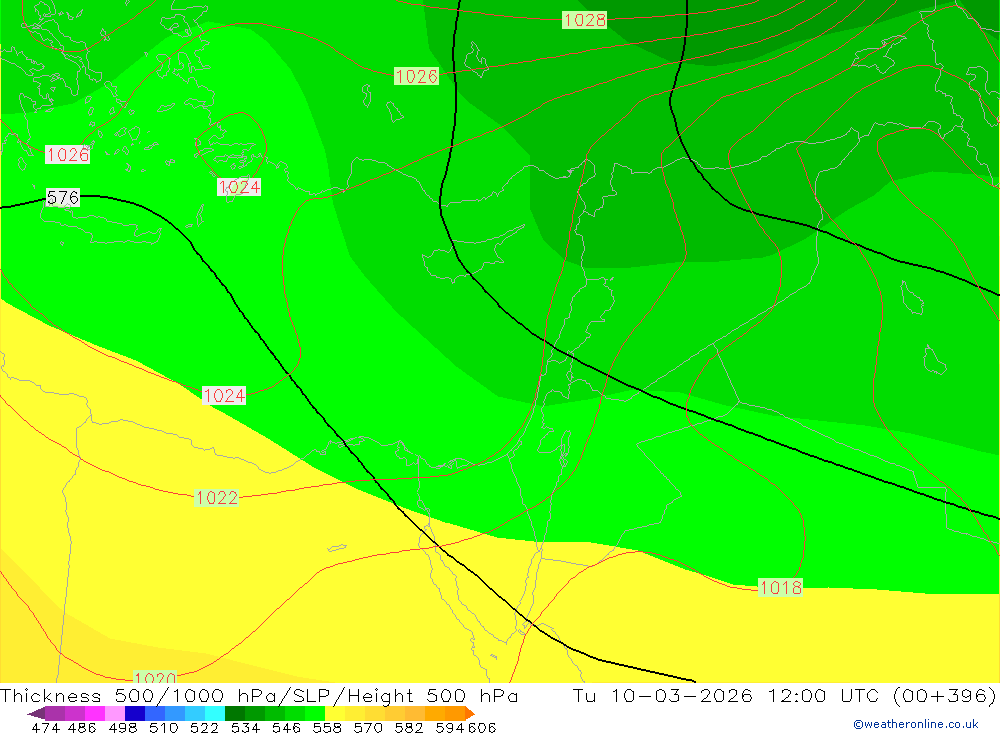Click the 1018 isobar label
The image size is (1000, 733).
pyautogui.click(x=781, y=588)
